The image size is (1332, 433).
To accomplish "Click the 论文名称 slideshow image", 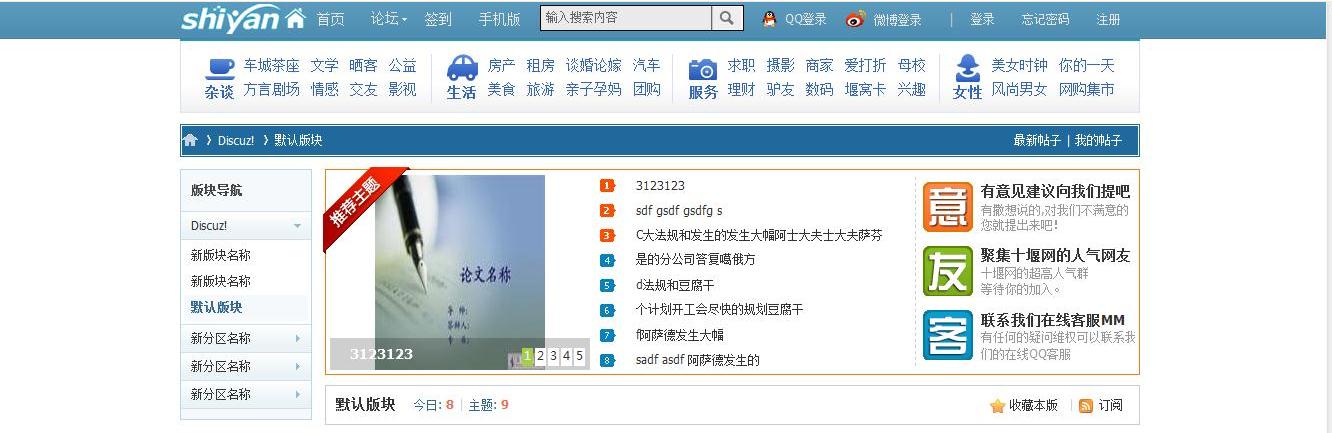I will tap(460, 272).
